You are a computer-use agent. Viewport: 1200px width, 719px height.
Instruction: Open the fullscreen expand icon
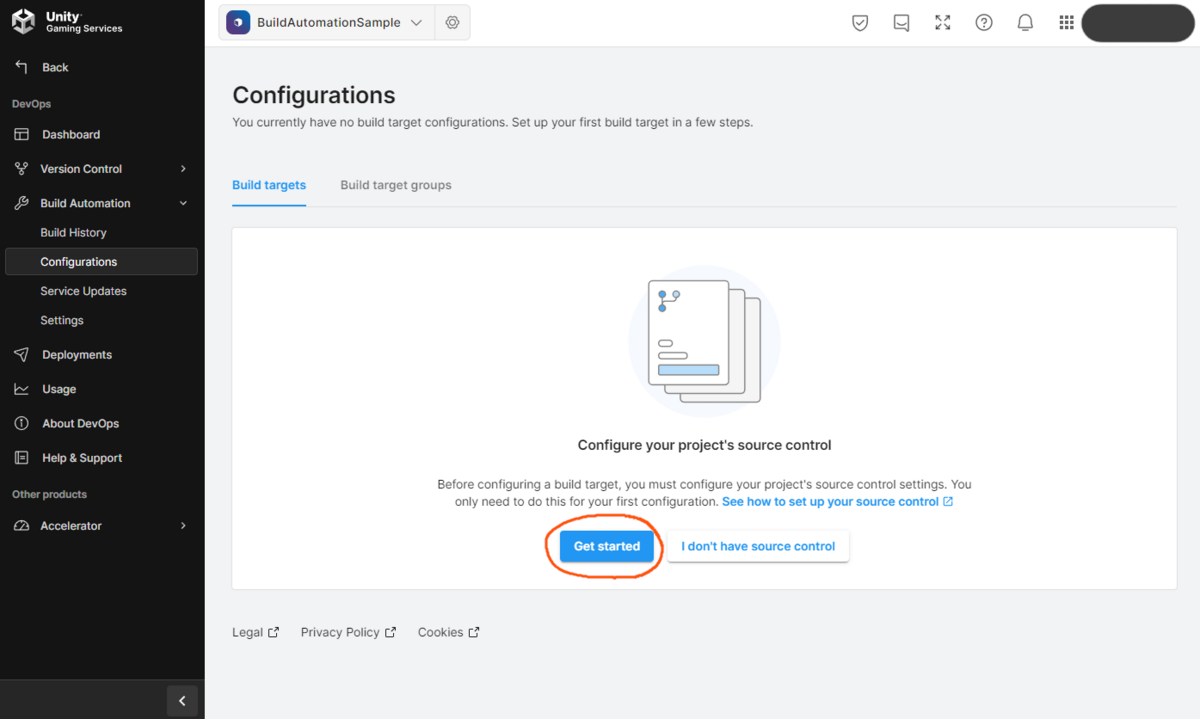942,22
